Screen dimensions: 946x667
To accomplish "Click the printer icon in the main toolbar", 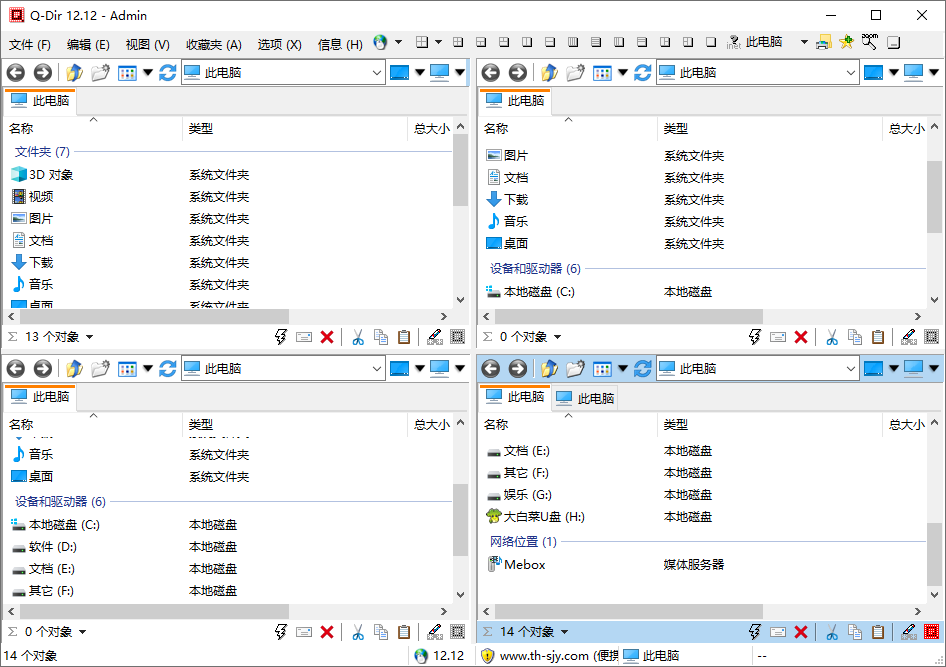I will [x=823, y=43].
